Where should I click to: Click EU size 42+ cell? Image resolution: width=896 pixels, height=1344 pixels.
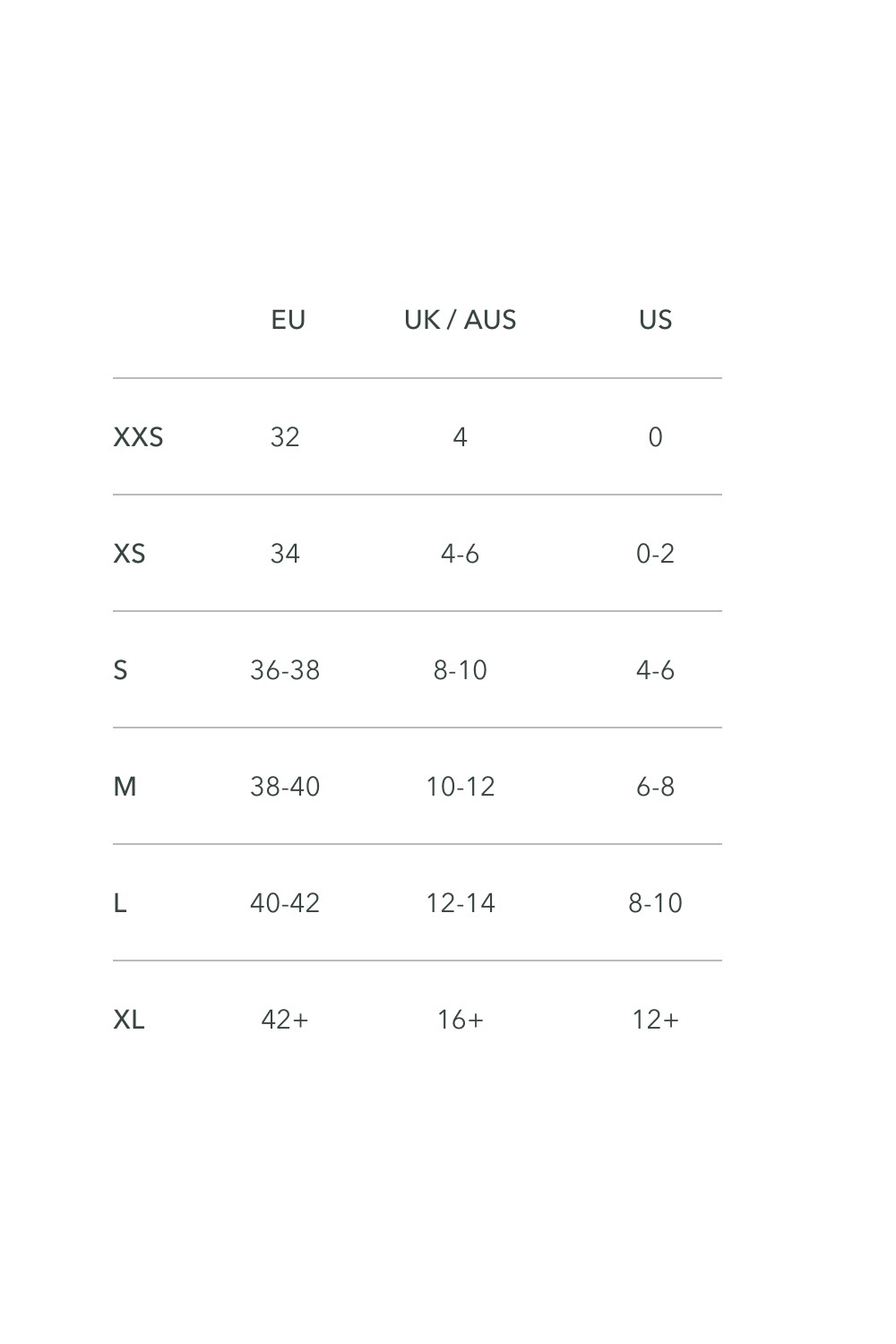point(285,1020)
